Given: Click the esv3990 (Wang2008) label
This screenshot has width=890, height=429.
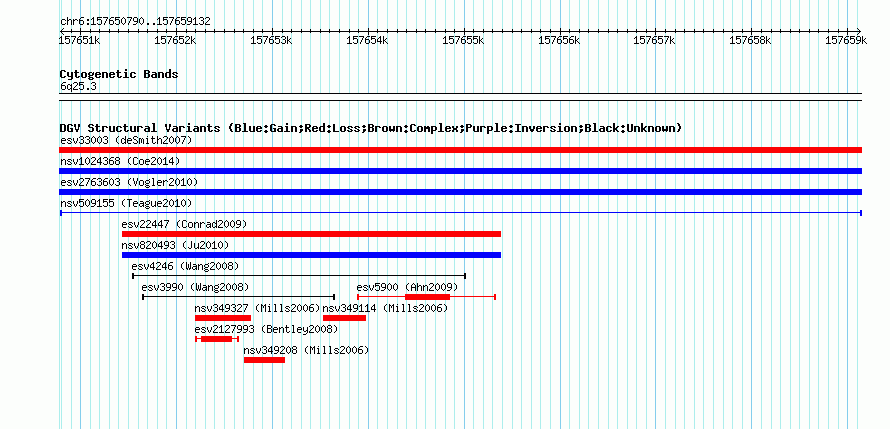Looking at the screenshot, I should point(195,287).
